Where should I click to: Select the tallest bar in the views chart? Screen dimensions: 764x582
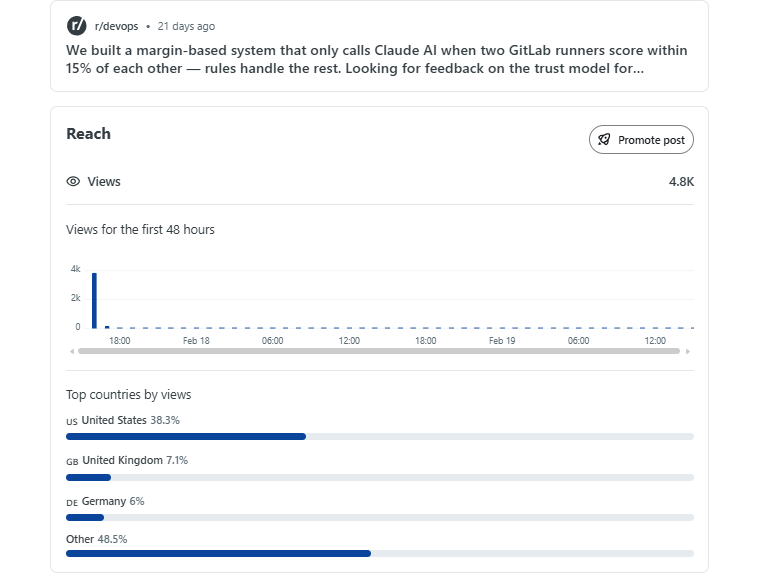[x=94, y=300]
